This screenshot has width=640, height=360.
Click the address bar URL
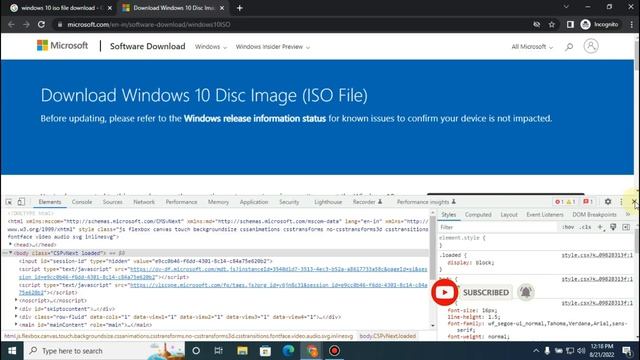tap(149, 24)
